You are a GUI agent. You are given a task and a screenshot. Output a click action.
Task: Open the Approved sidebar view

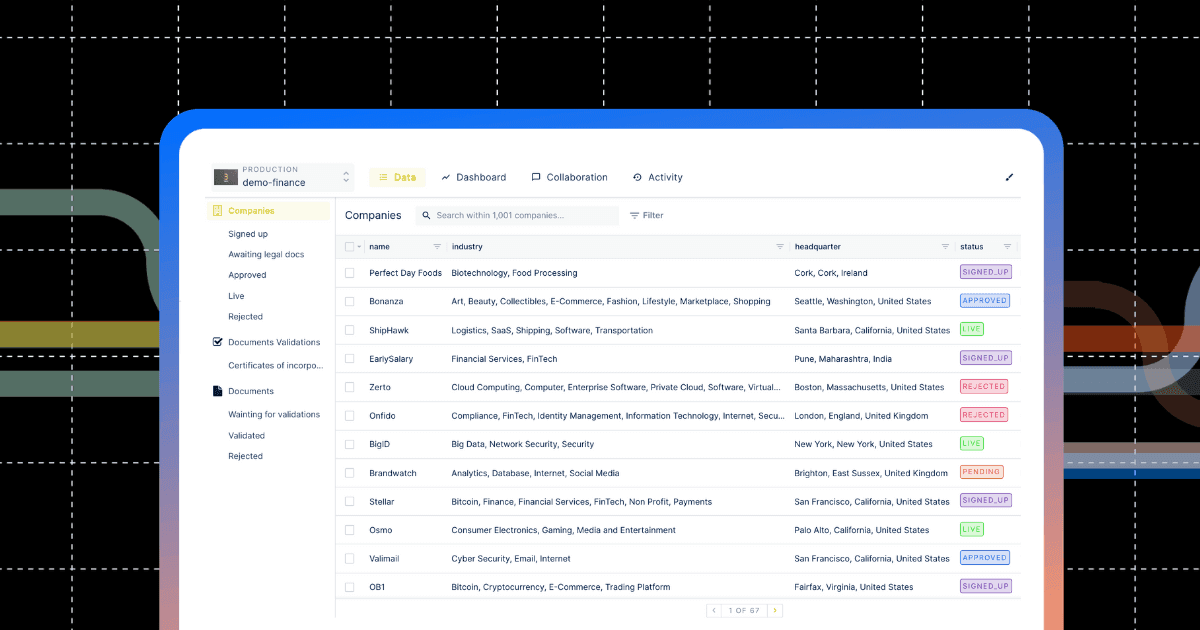click(247, 275)
